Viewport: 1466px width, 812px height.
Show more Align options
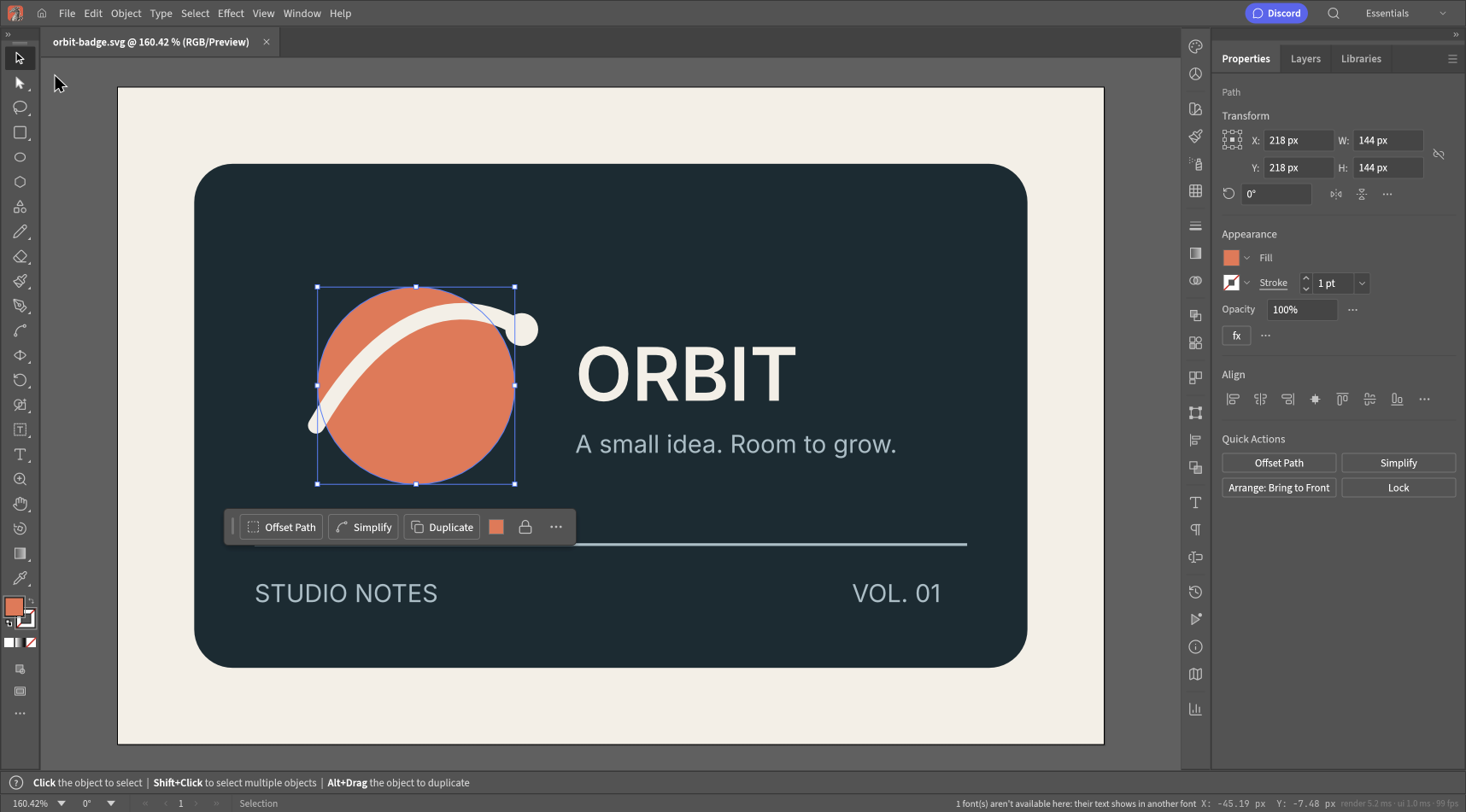pos(1424,399)
